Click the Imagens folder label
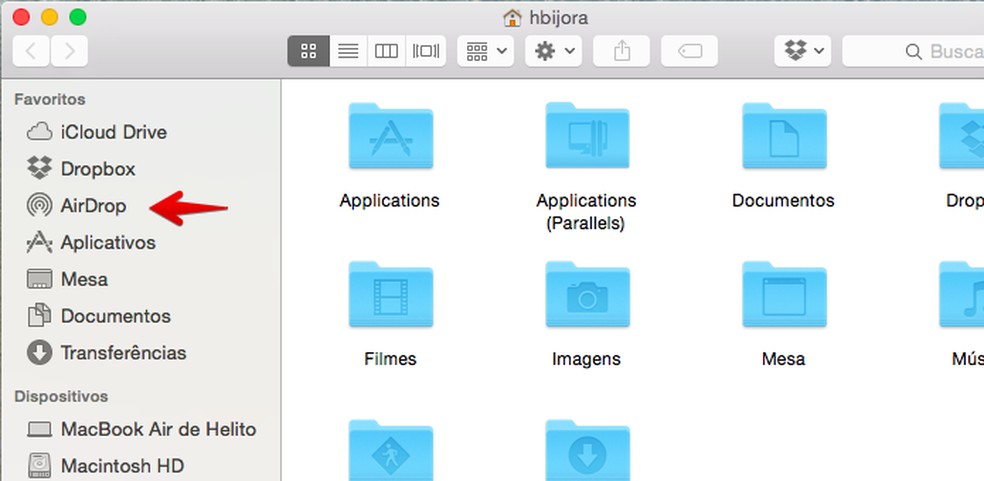 point(586,359)
